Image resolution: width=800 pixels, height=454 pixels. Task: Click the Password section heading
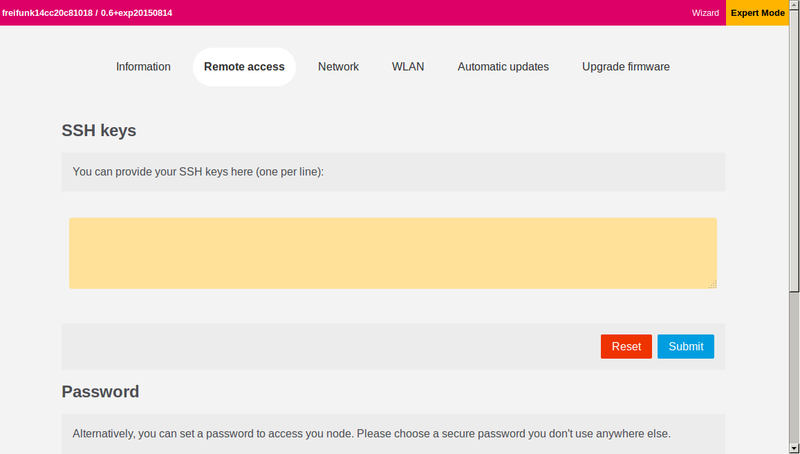[101, 392]
